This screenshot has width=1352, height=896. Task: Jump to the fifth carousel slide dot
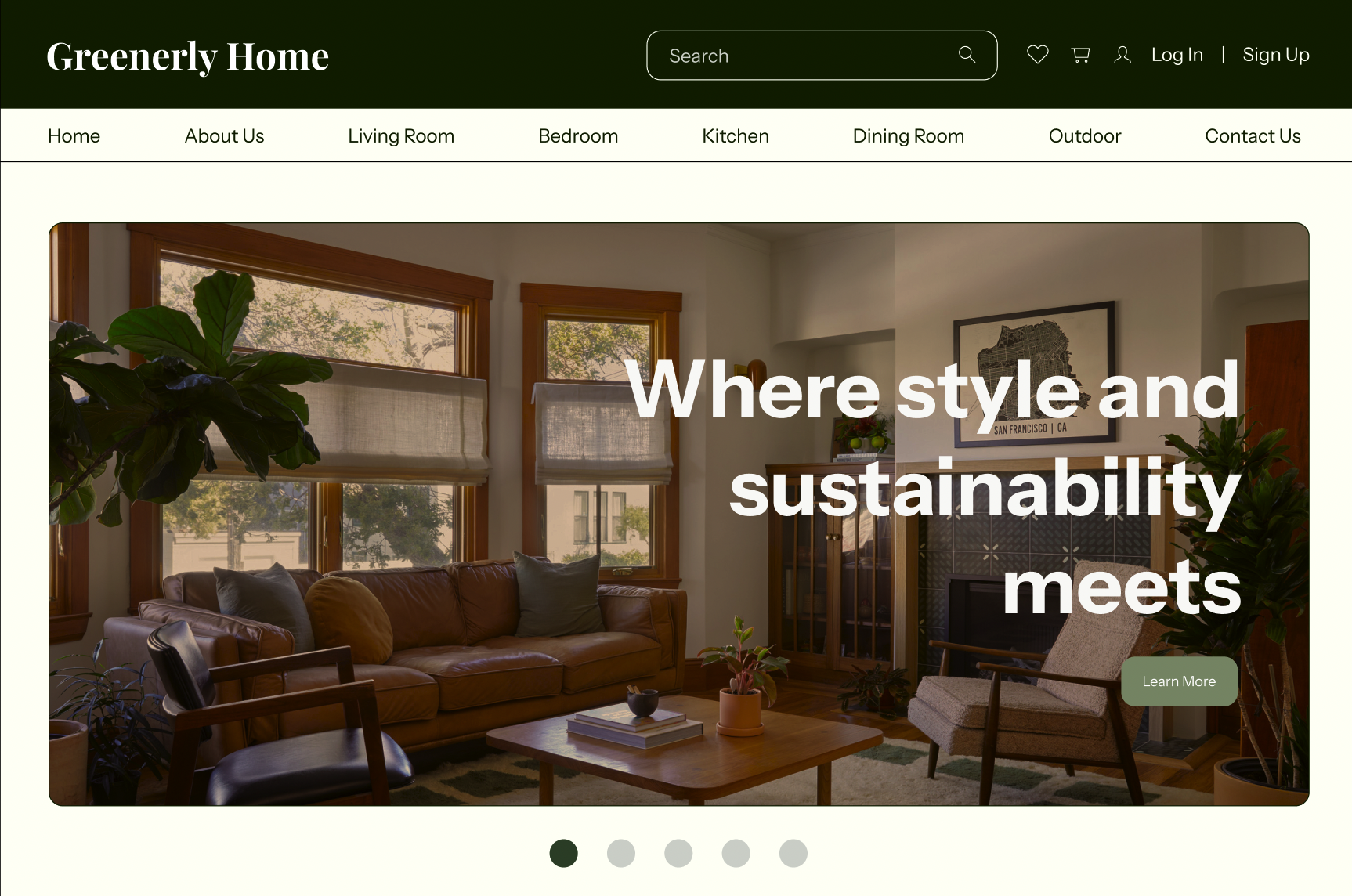coord(793,853)
